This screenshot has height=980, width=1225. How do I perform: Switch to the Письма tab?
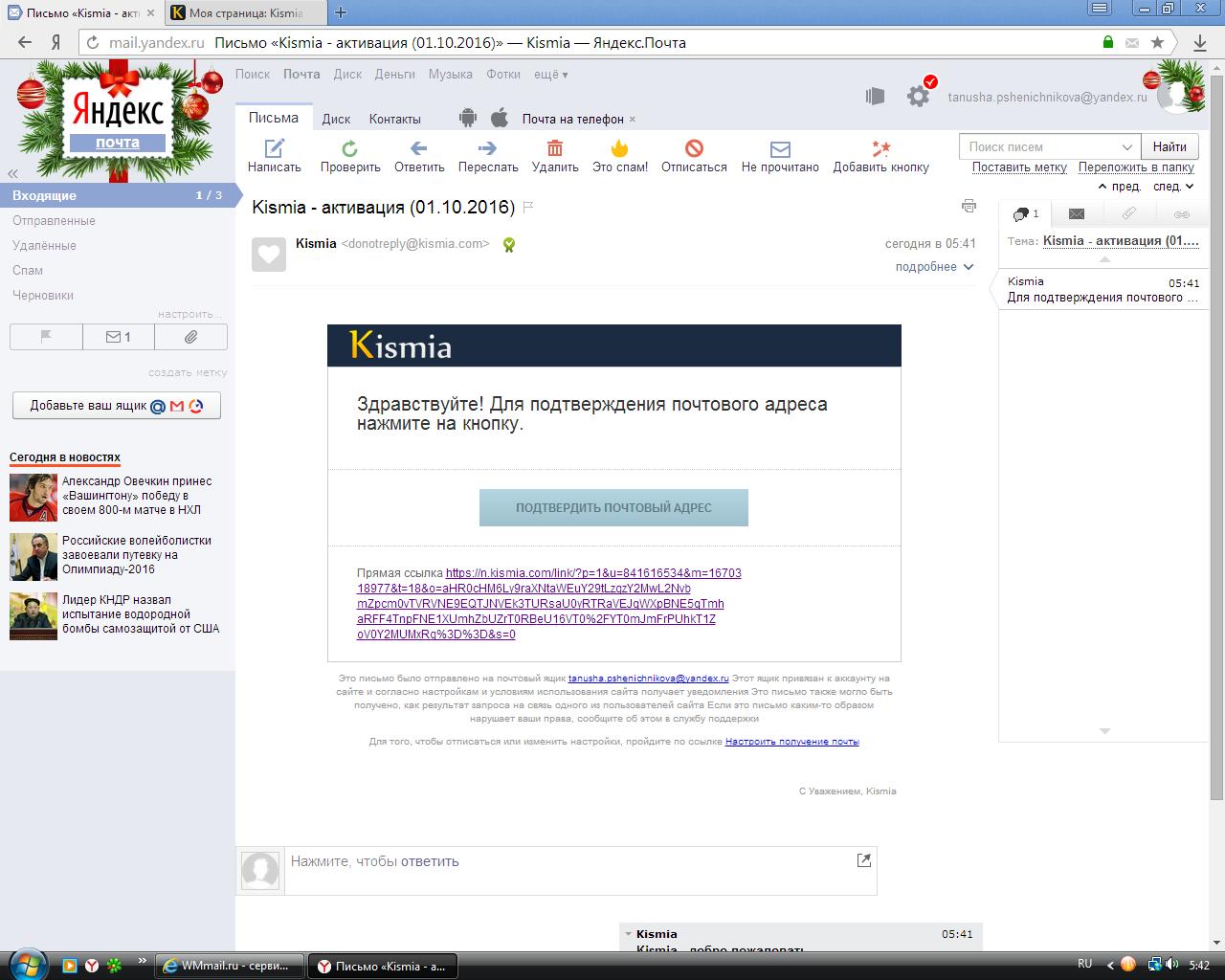tap(274, 118)
